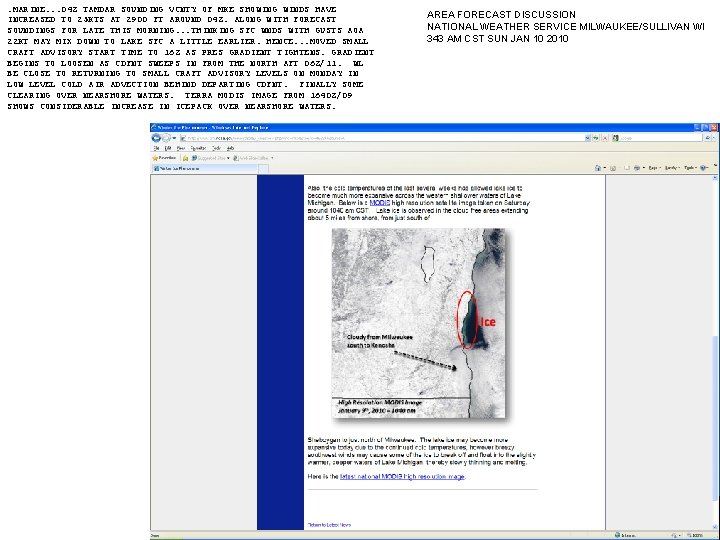Minimize the Internet Explorer window
This screenshot has height=540, width=720.
tap(697, 127)
